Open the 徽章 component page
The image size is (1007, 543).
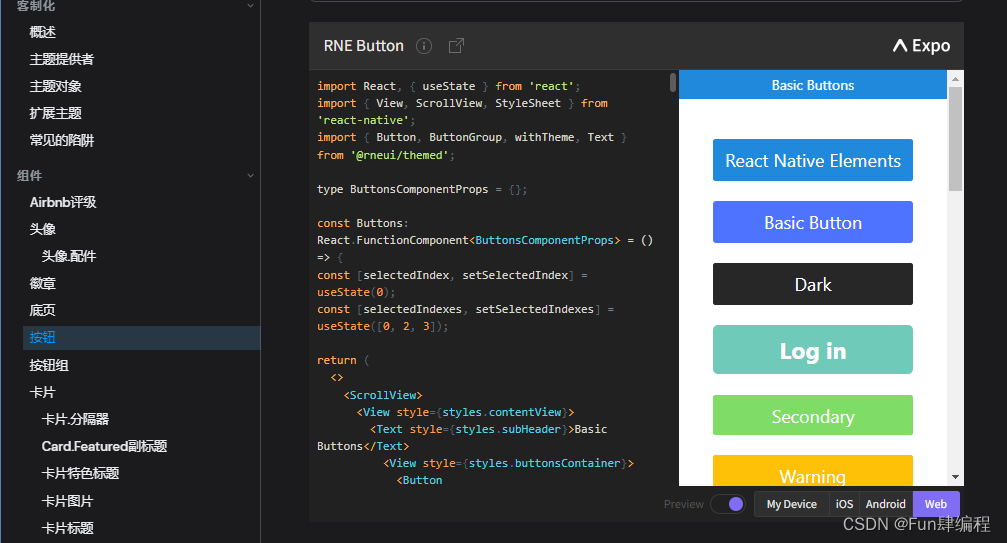point(42,283)
